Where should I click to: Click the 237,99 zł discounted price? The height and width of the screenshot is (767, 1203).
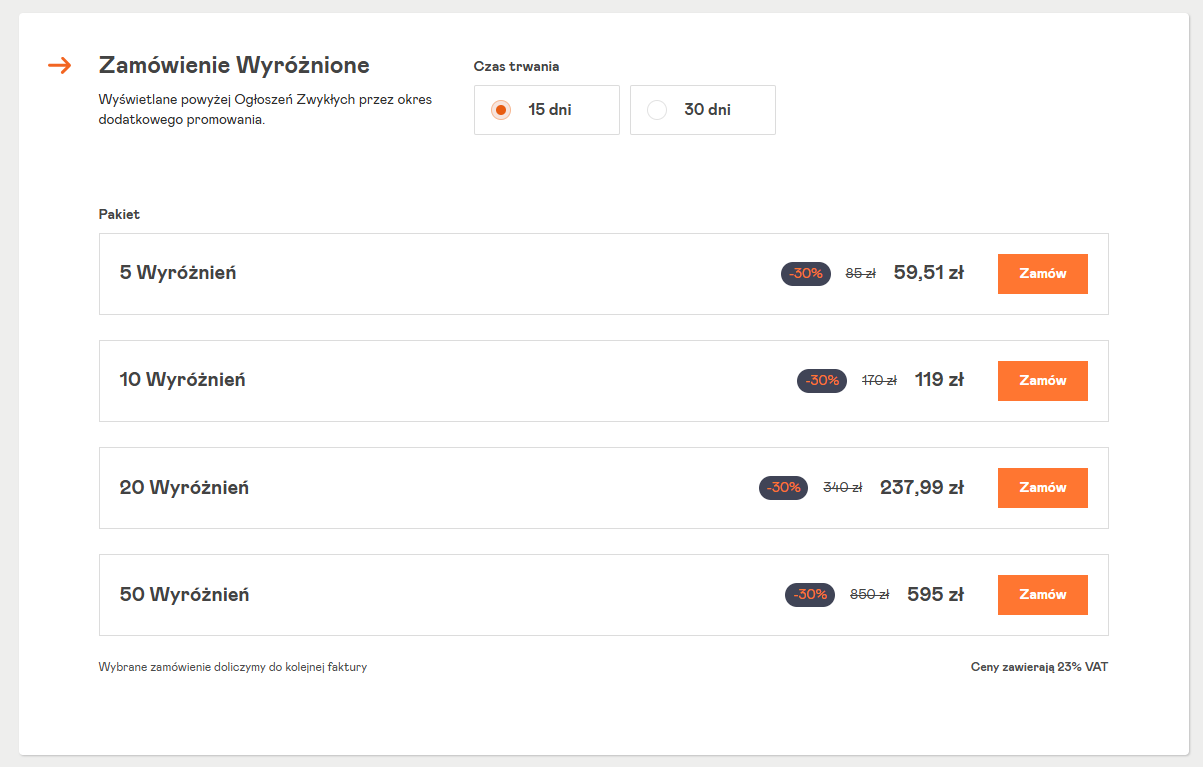[x=921, y=488]
